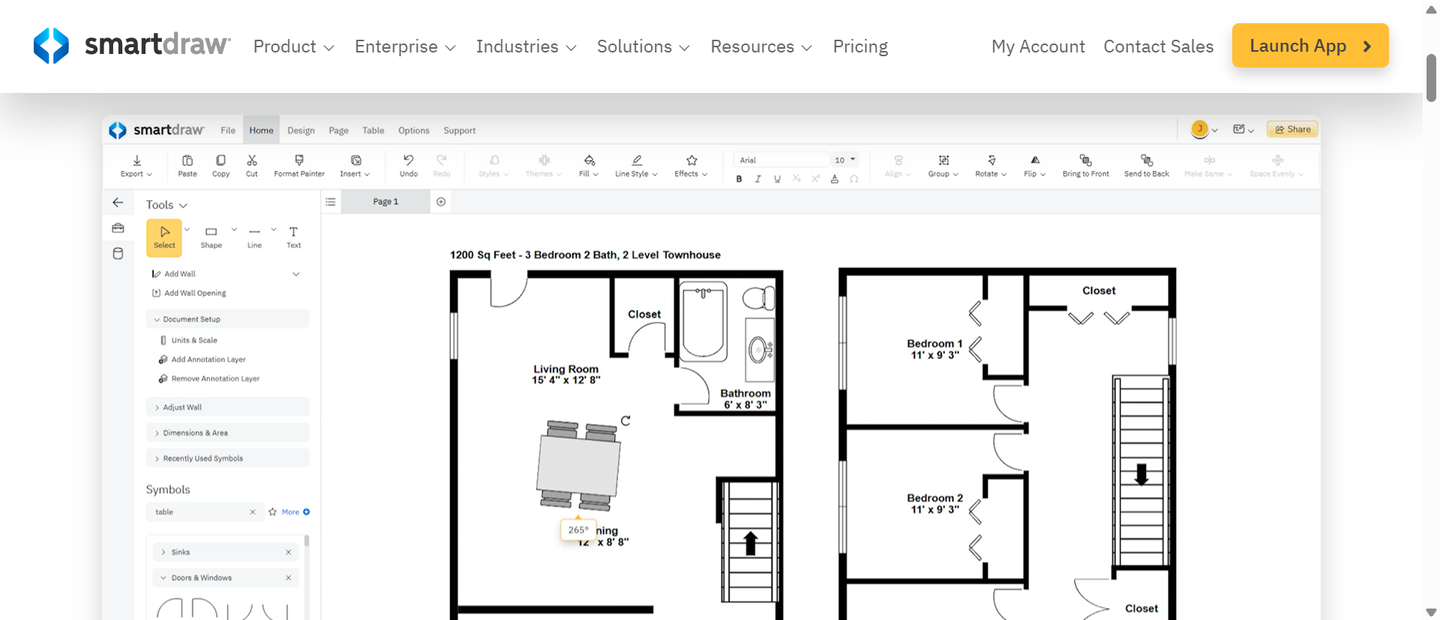Click the Undo arrow icon
Viewport: 1440px width, 620px height.
pyautogui.click(x=408, y=160)
